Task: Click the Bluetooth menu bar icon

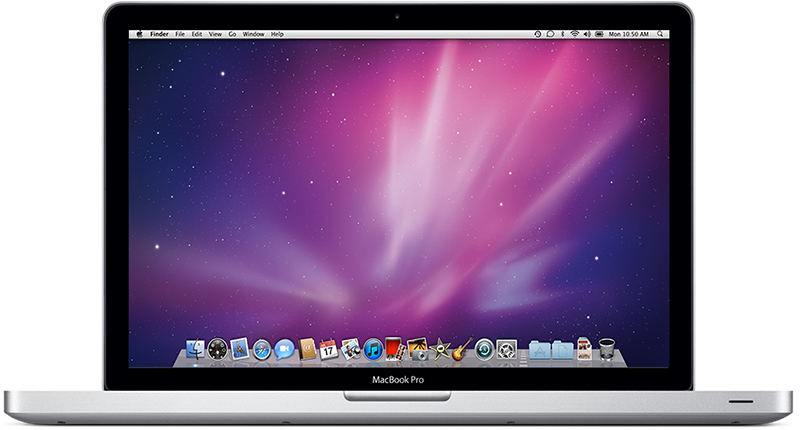Action: point(561,34)
